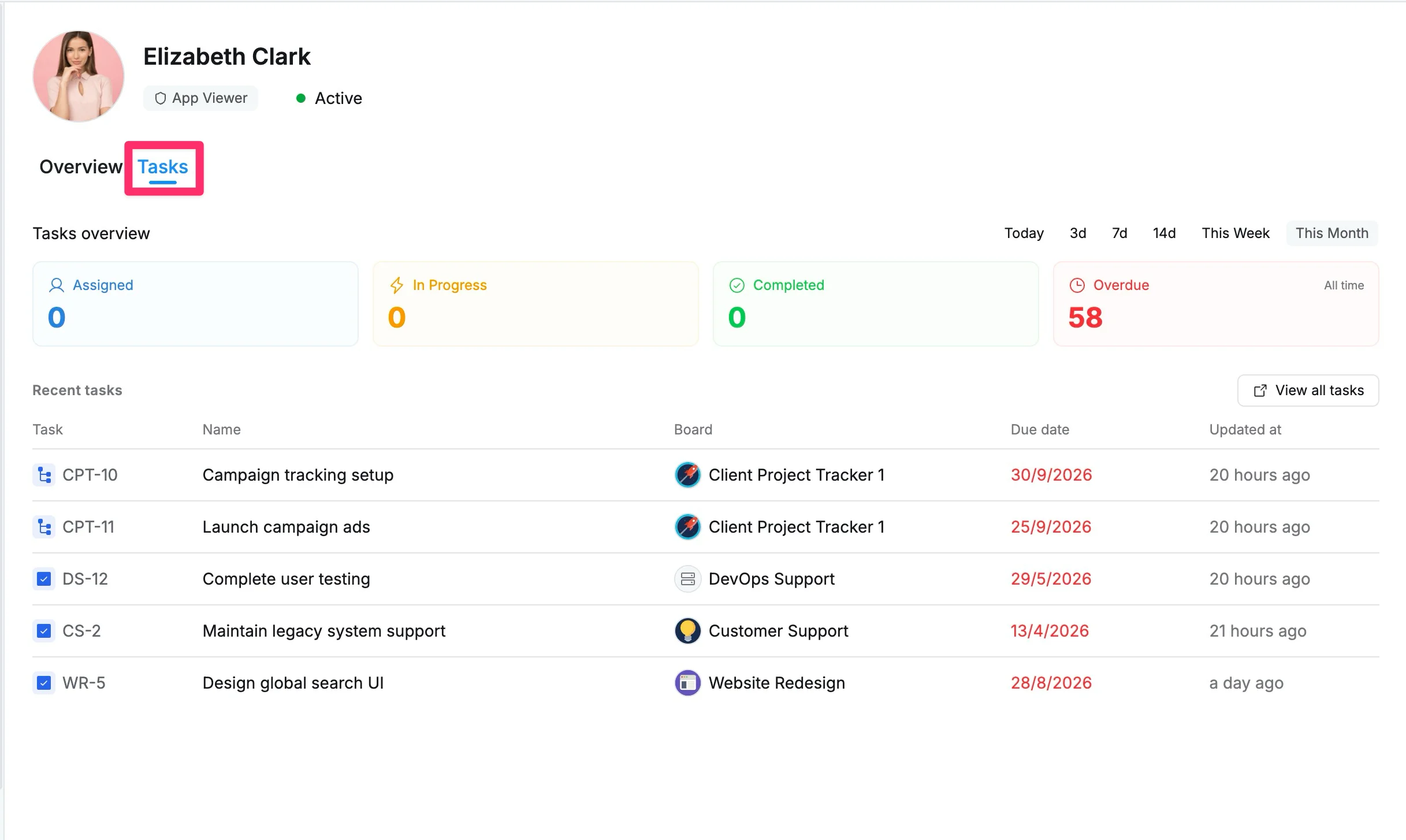Click rocket board icon in Campaign tracking setup row

(687, 475)
